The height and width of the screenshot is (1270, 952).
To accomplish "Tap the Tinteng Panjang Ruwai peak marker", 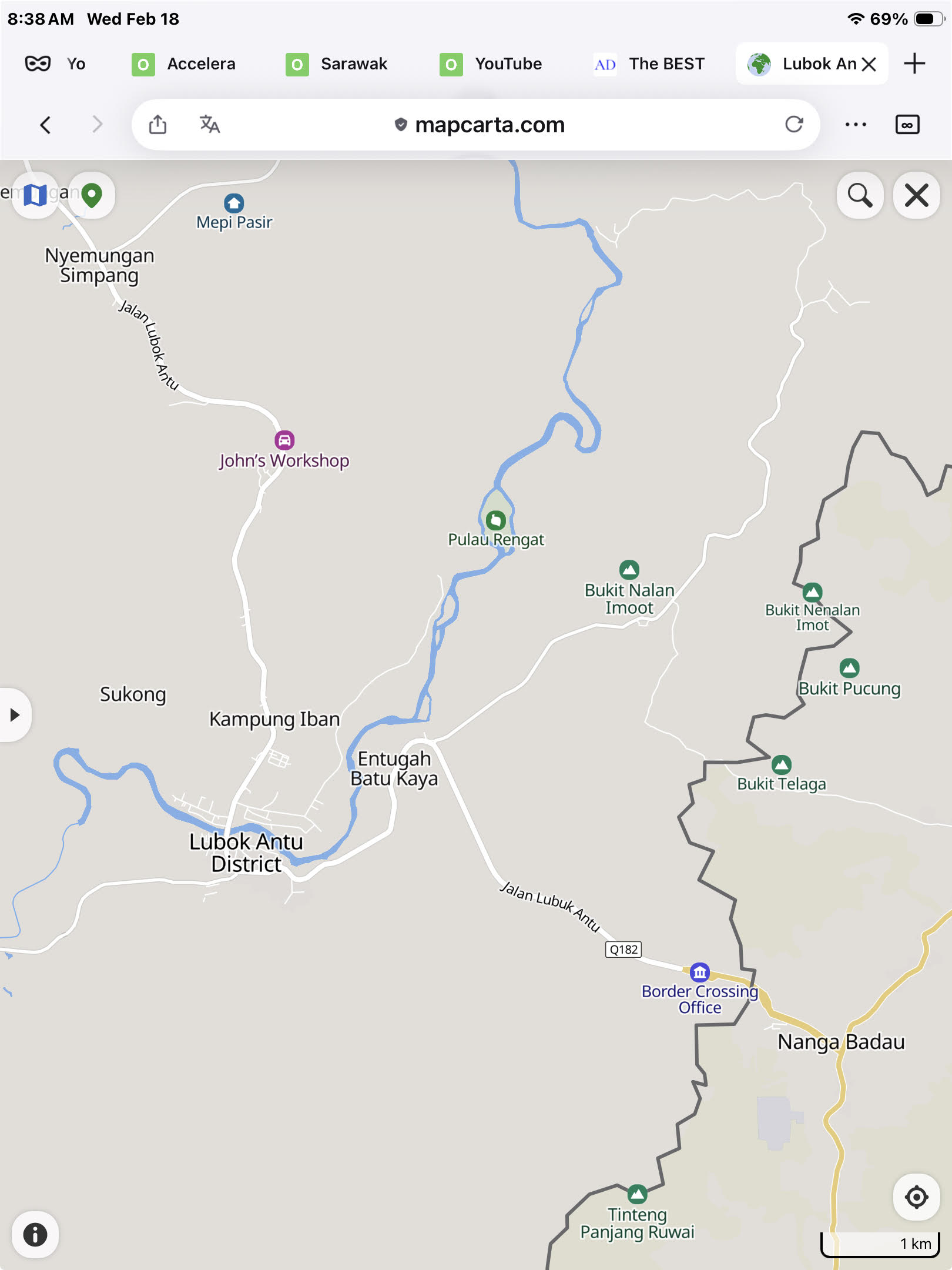I will [637, 1194].
